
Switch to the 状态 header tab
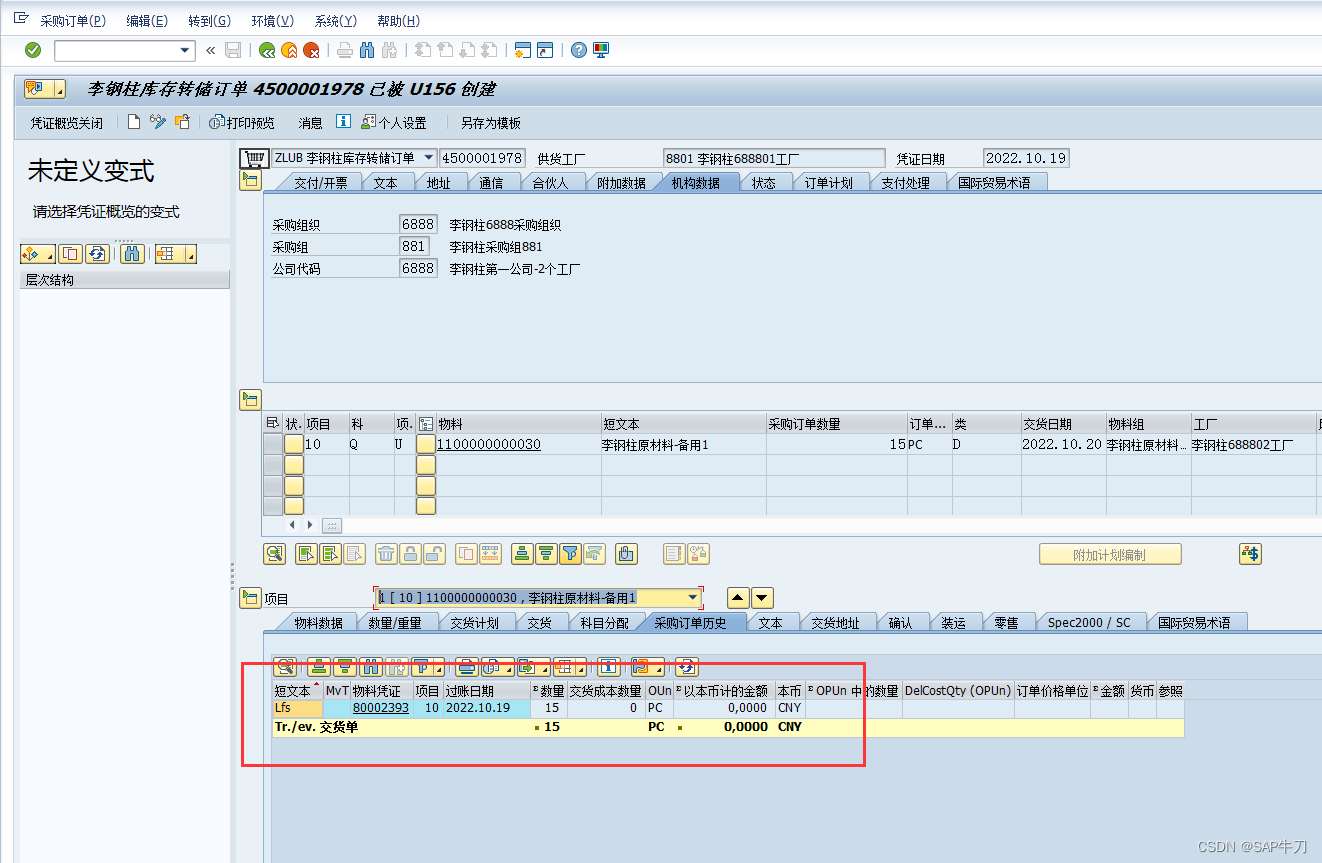[x=763, y=183]
